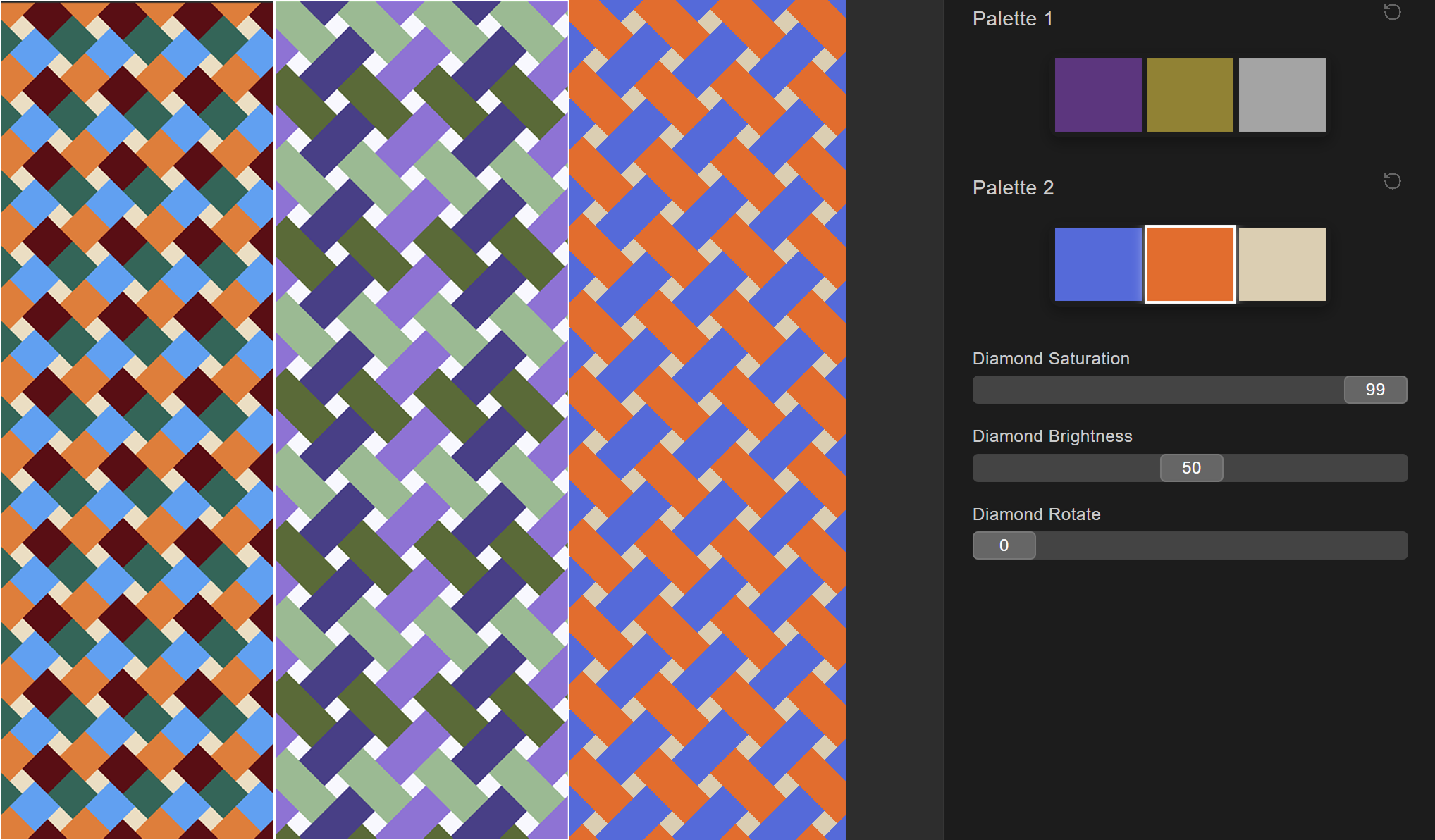The height and width of the screenshot is (840, 1435).
Task: Select the blue swatch in Palette 2
Action: coord(1097,264)
